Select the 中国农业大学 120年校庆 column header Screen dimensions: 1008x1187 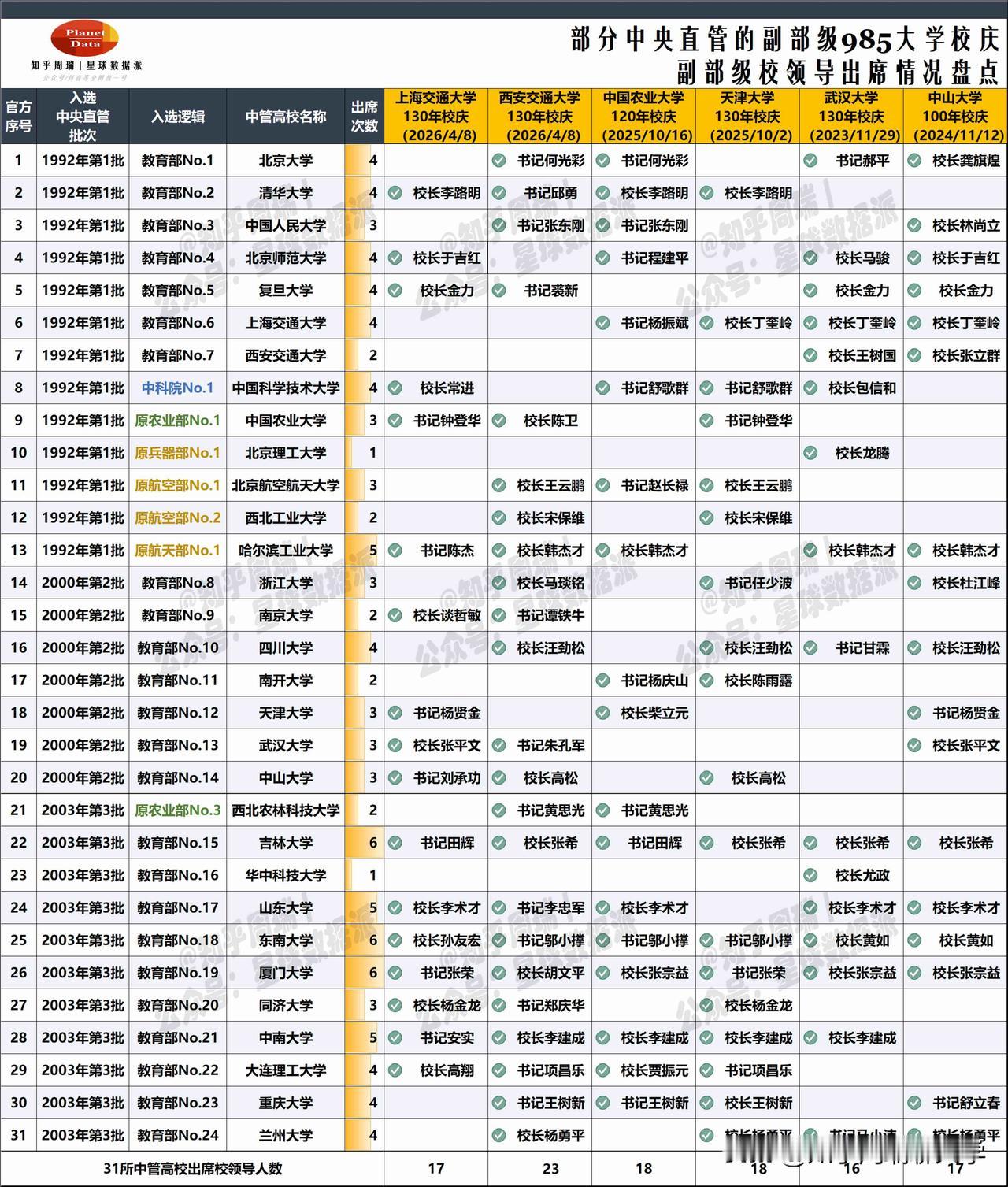pyautogui.click(x=643, y=116)
